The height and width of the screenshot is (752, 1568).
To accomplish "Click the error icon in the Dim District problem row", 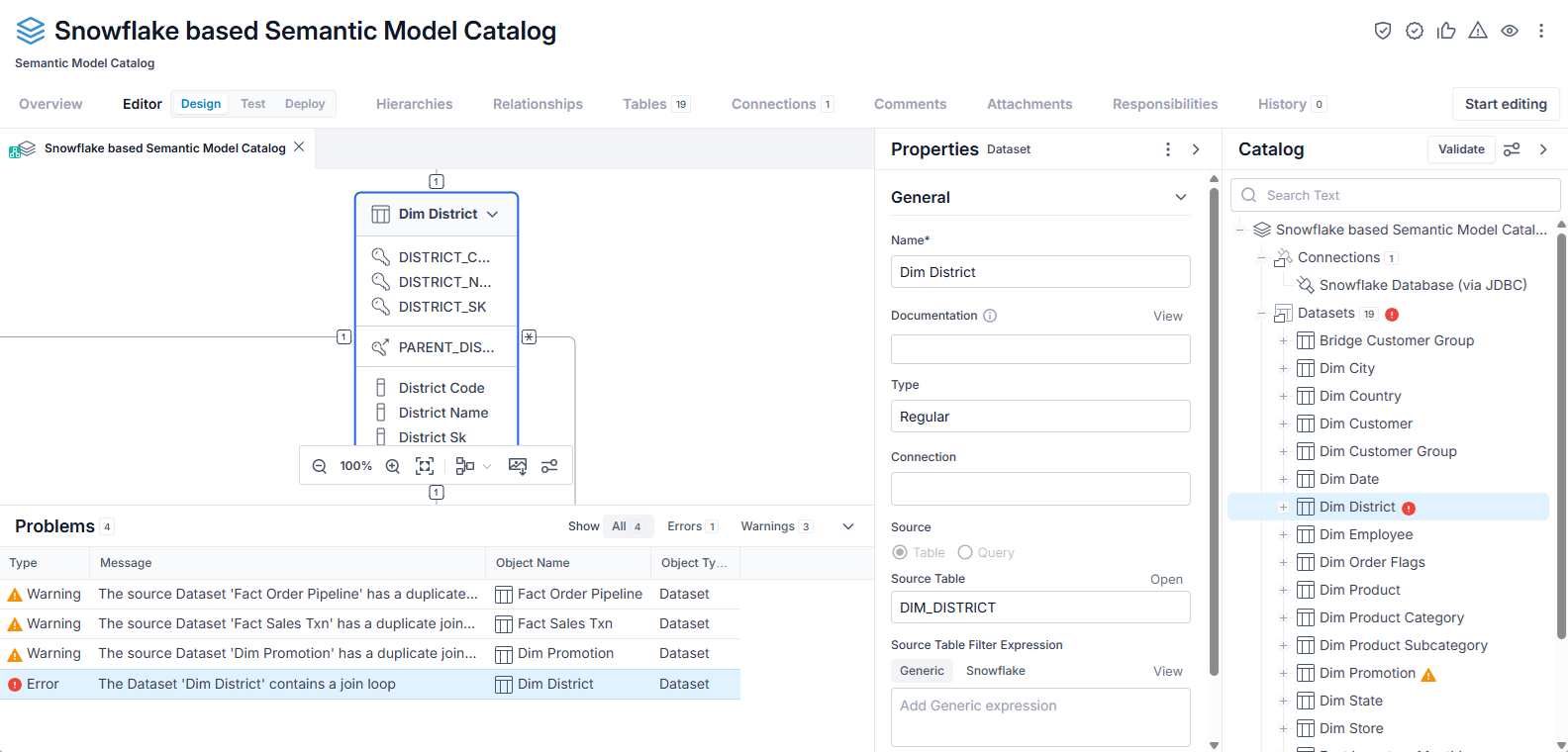I will point(15,685).
